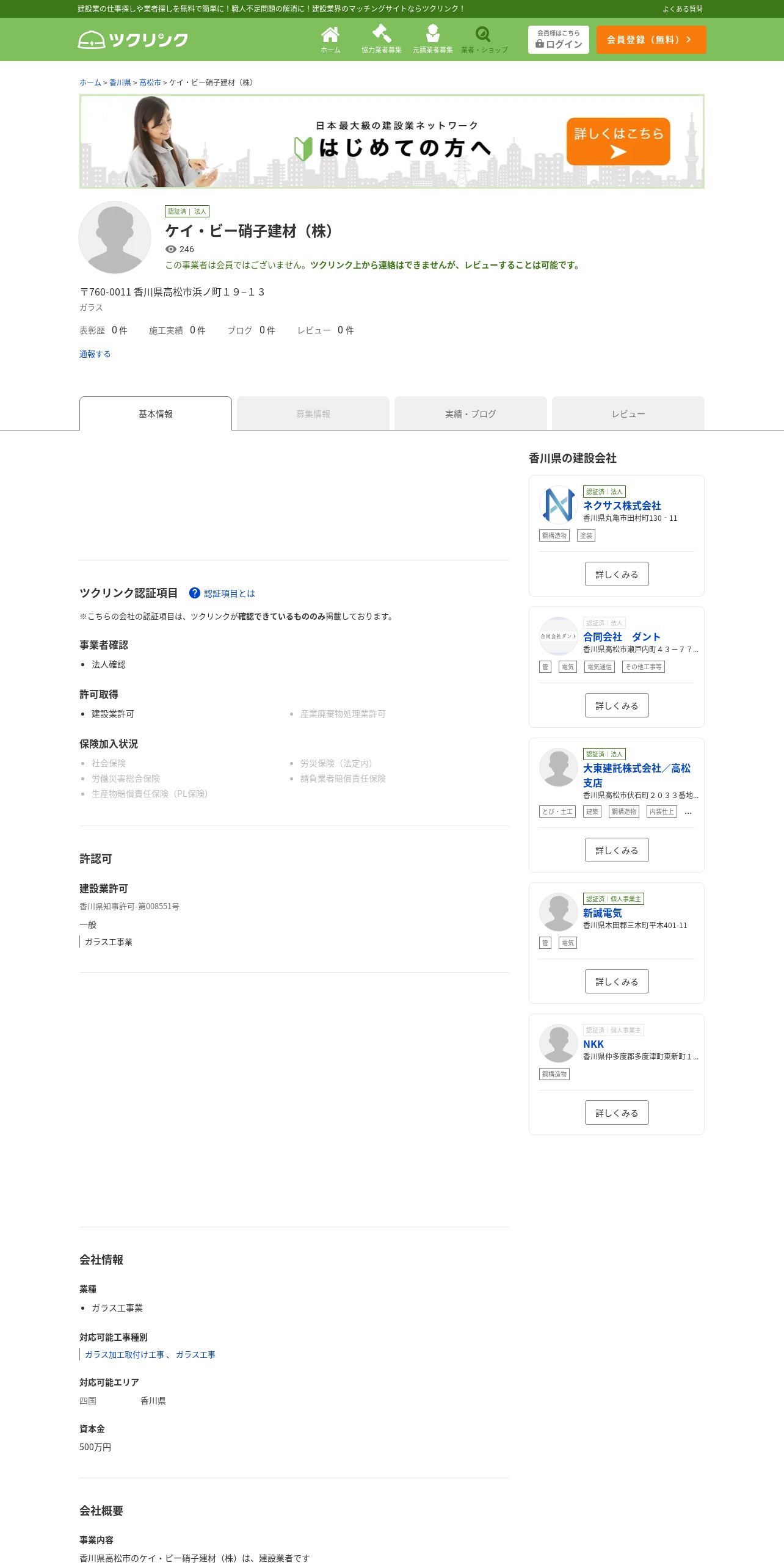Open 大東建託株式会社／高松支店 link

pyautogui.click(x=637, y=775)
